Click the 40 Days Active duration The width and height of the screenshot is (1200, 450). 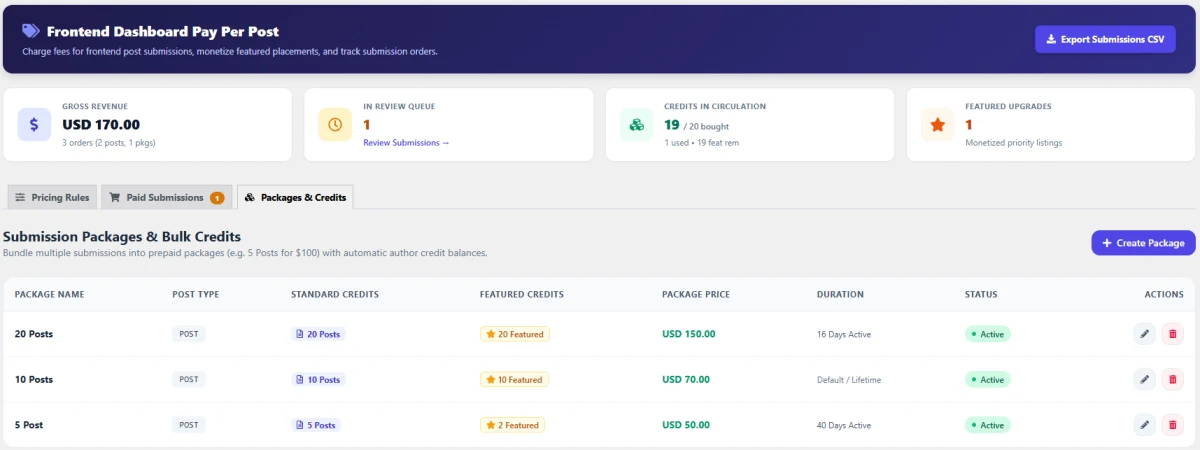pyautogui.click(x=844, y=425)
